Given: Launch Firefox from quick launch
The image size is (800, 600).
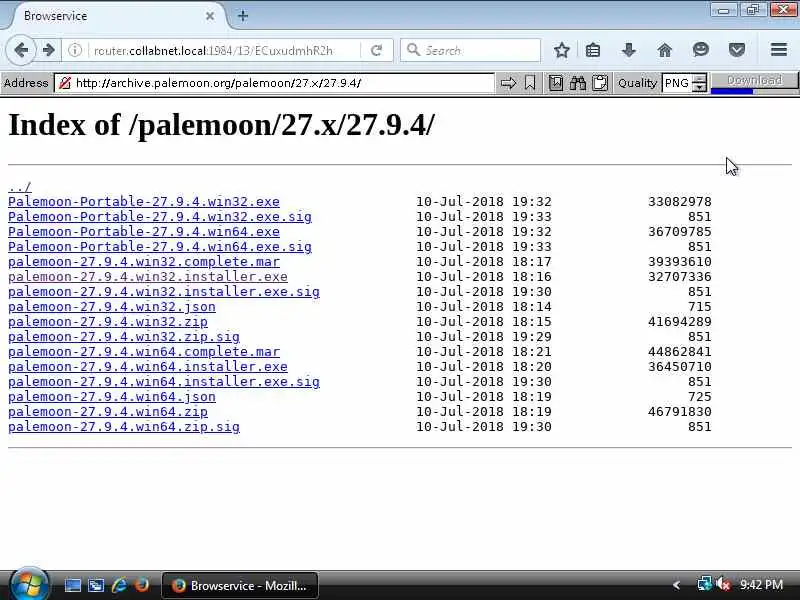Looking at the screenshot, I should pyautogui.click(x=142, y=585).
